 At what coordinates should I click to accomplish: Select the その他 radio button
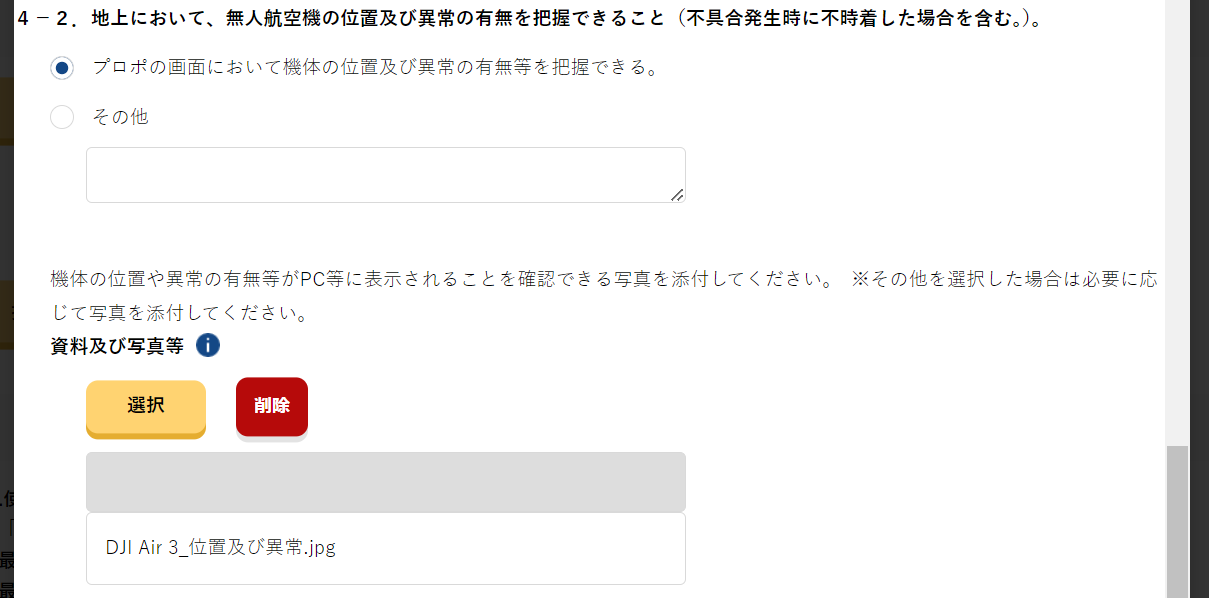[x=62, y=117]
